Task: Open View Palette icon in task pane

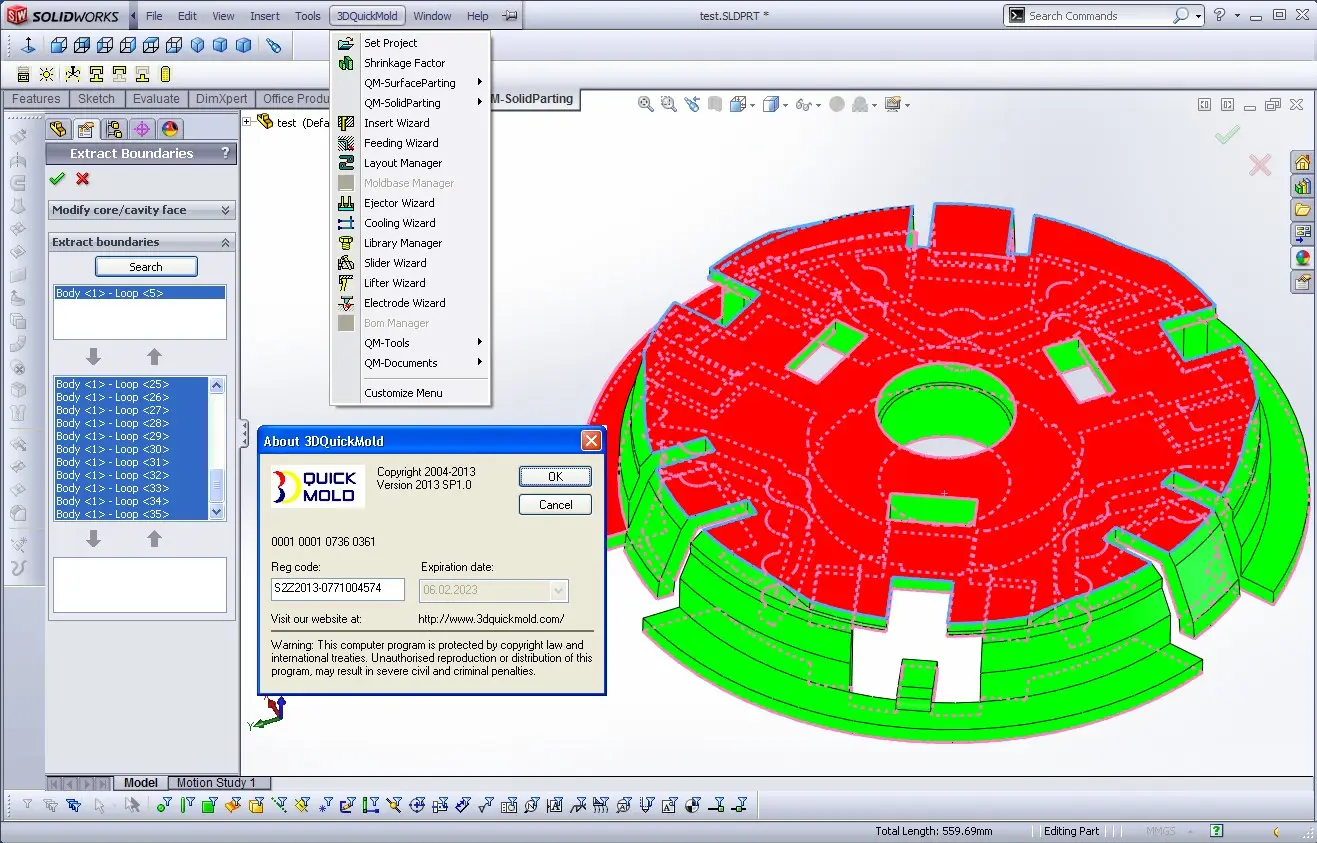Action: tap(1302, 234)
